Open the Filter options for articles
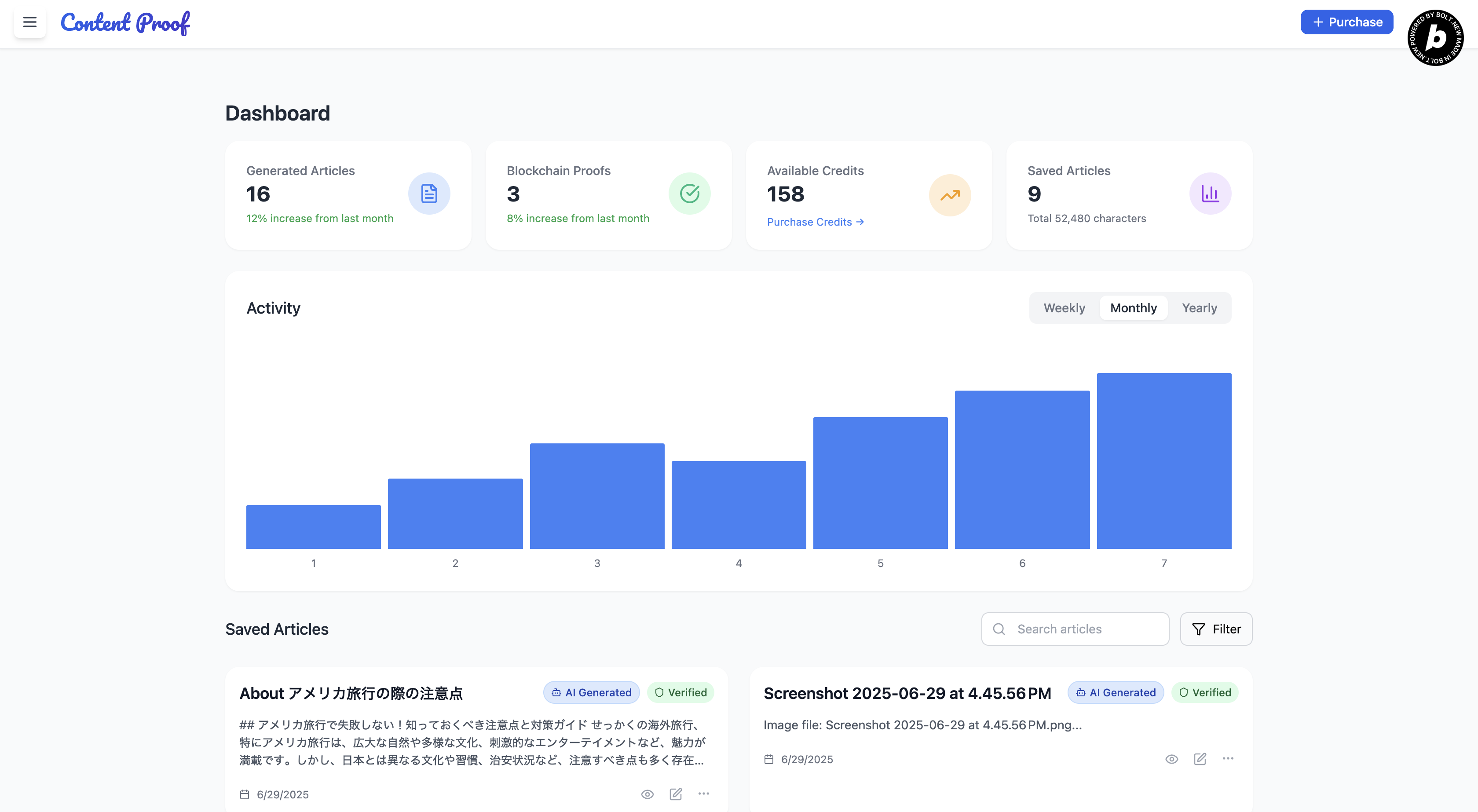Screen dimensions: 1478x812 click(x=1216, y=629)
